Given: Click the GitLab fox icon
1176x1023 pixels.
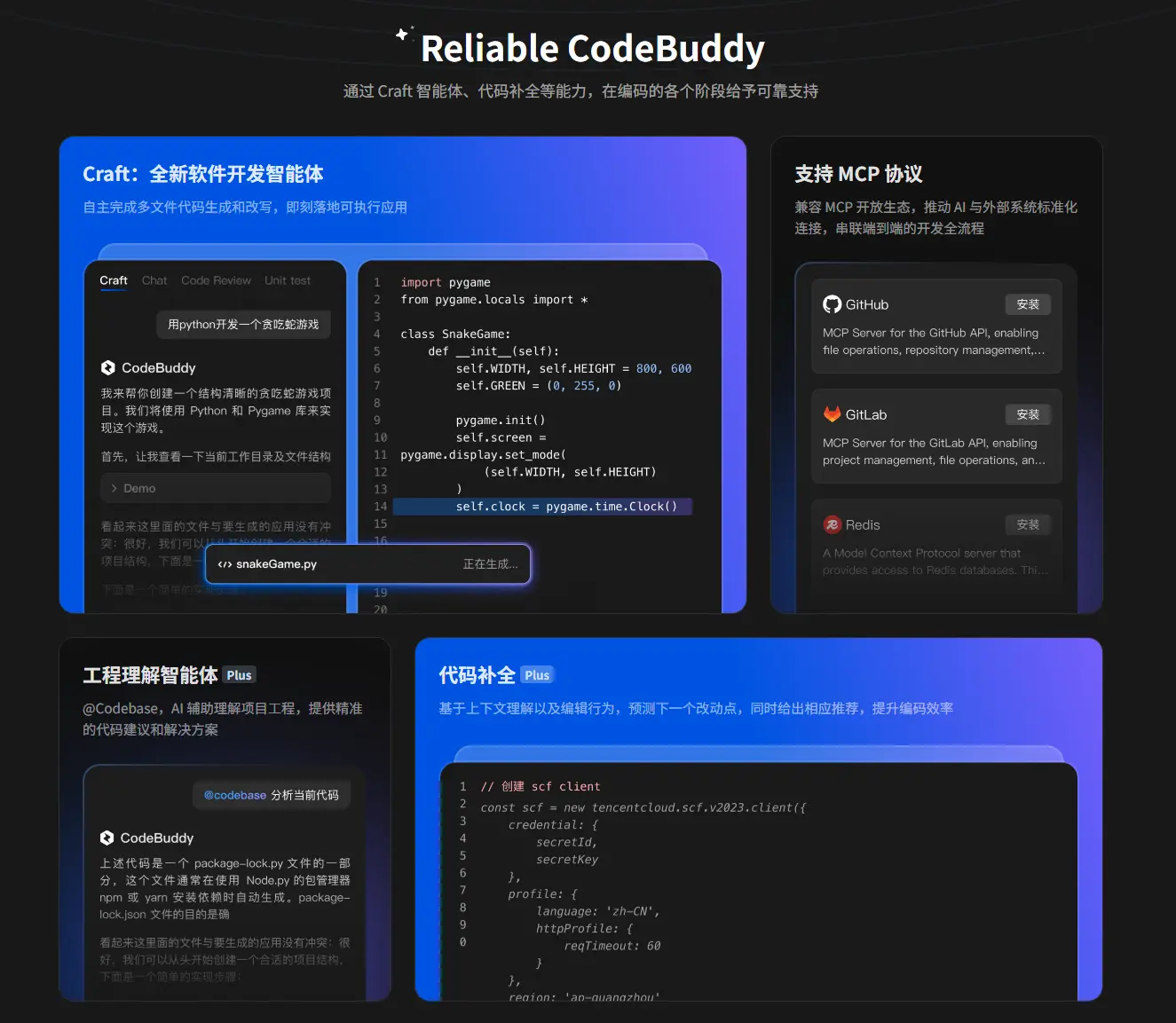Looking at the screenshot, I should click(832, 414).
